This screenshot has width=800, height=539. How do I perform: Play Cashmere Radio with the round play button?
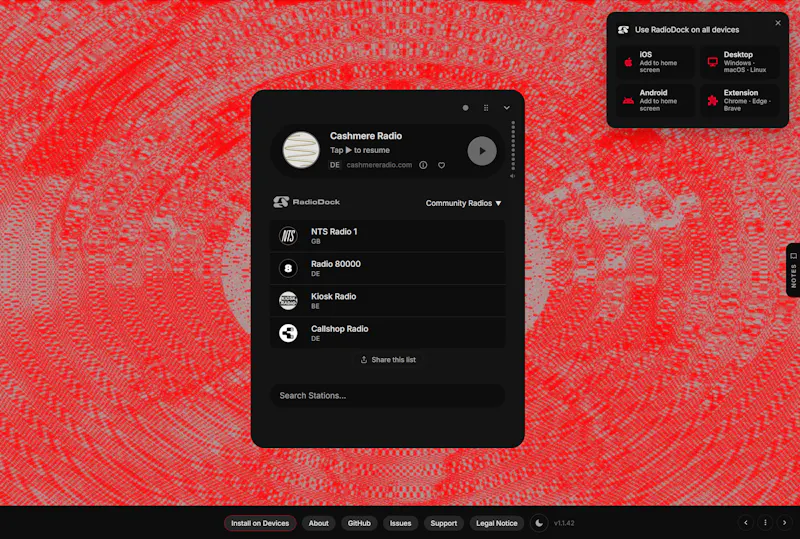482,151
